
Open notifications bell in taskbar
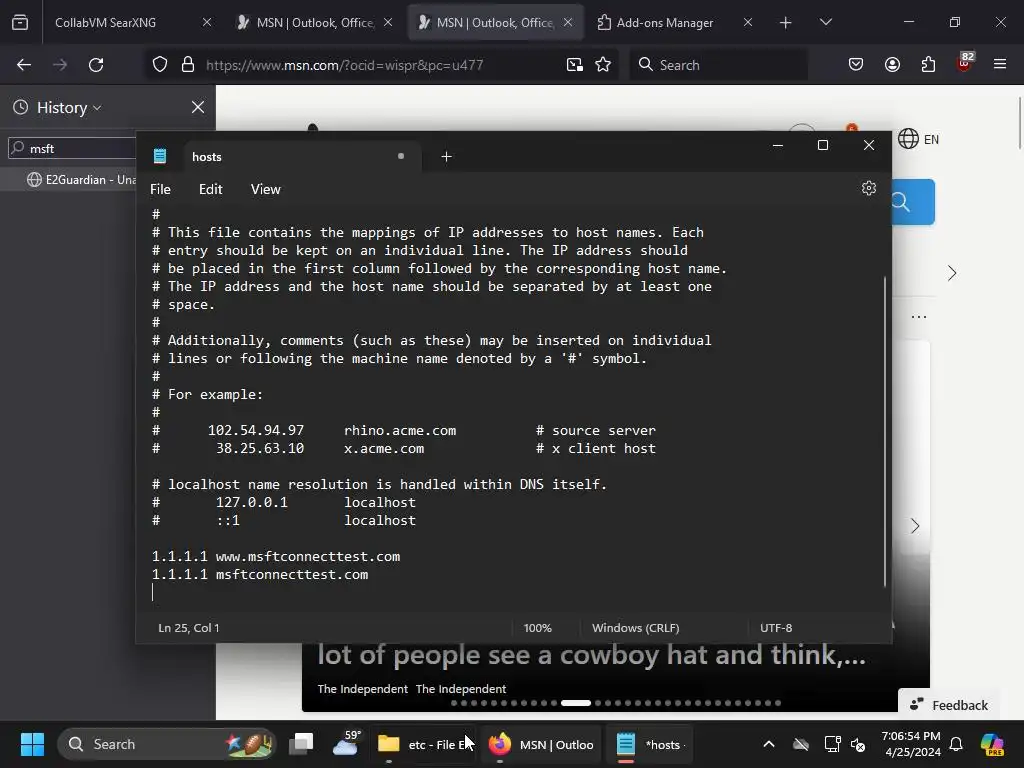956,744
